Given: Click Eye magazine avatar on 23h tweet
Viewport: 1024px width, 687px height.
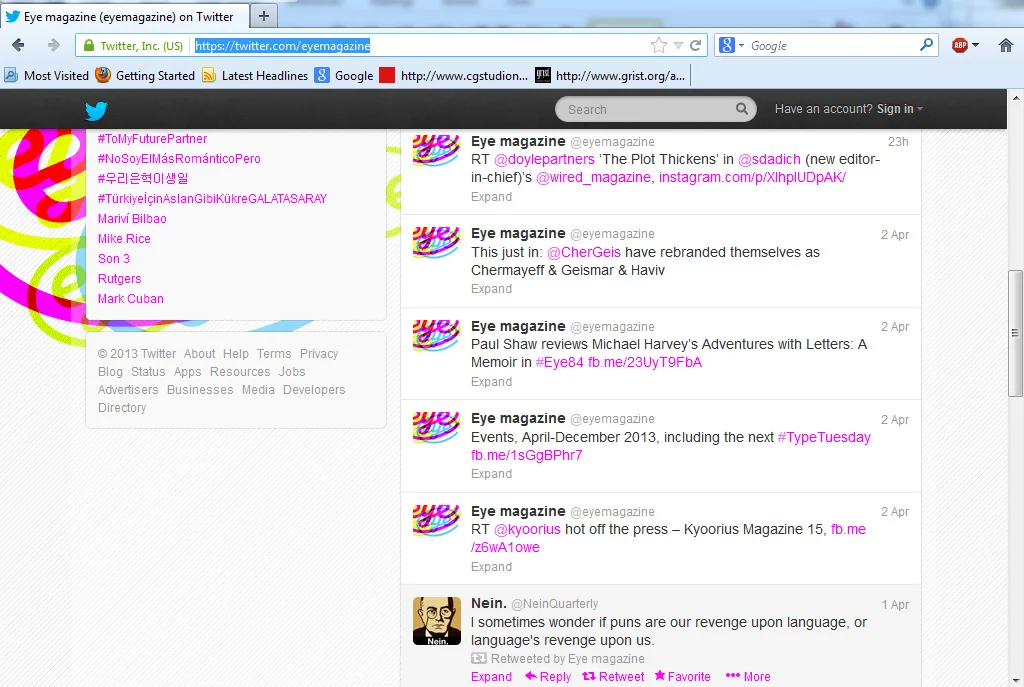Looking at the screenshot, I should [437, 149].
